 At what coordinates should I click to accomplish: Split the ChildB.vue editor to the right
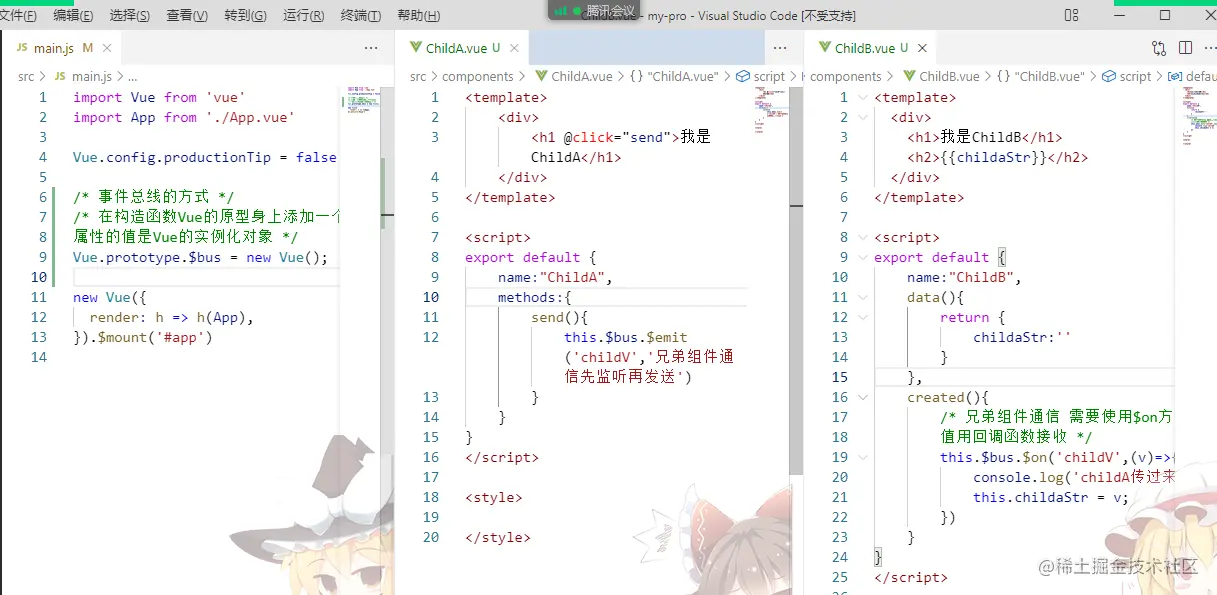tap(1185, 48)
